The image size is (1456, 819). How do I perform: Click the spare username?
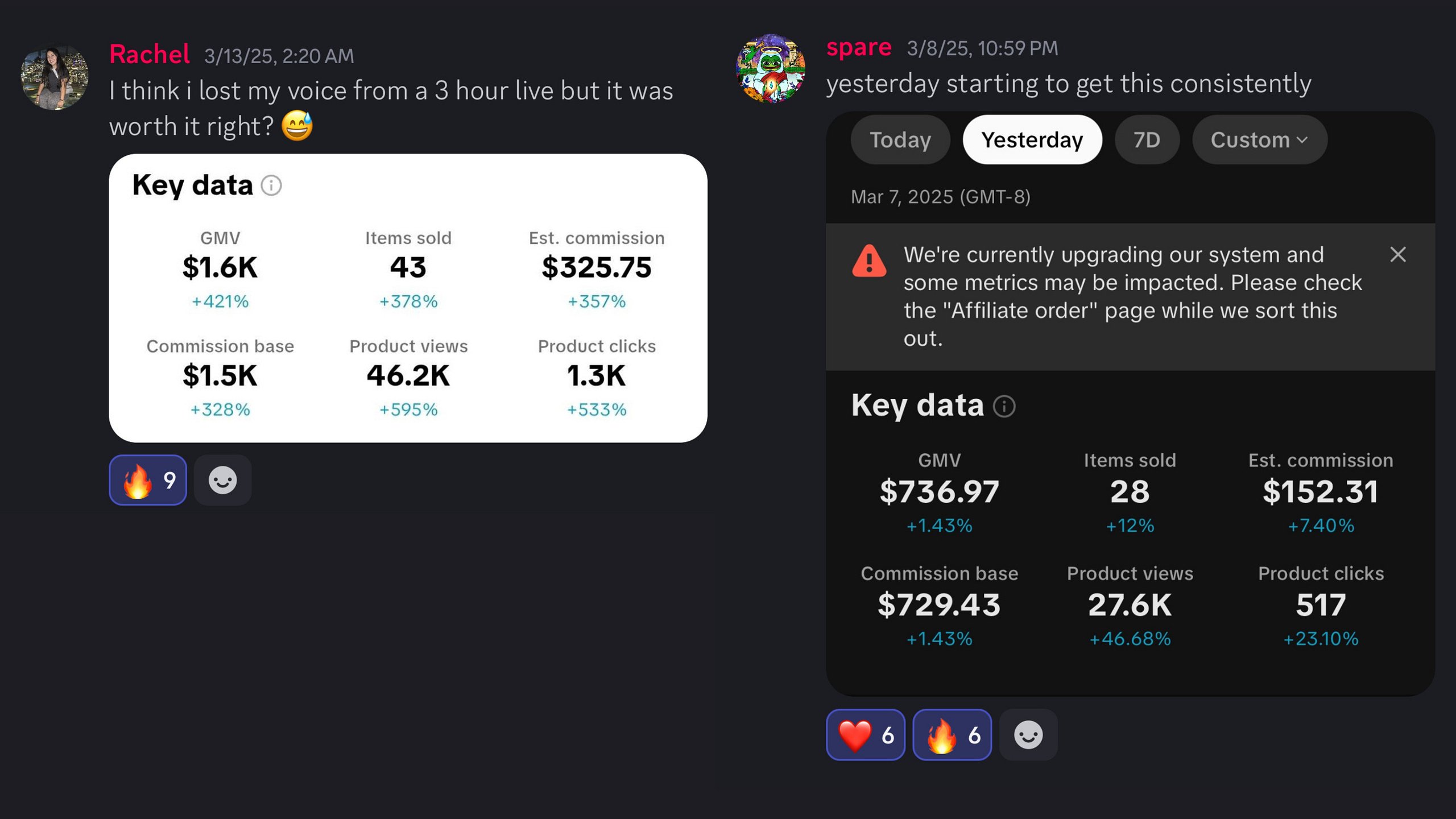tap(859, 48)
